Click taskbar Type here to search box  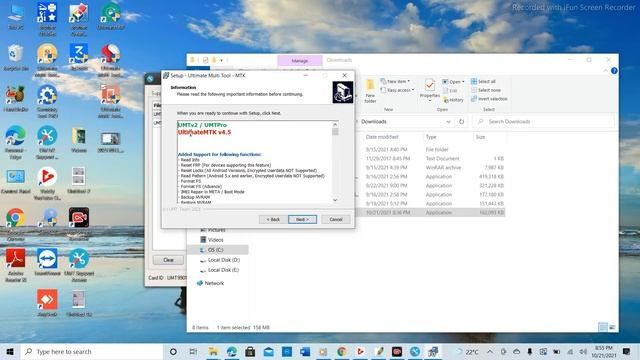pyautogui.click(x=91, y=351)
